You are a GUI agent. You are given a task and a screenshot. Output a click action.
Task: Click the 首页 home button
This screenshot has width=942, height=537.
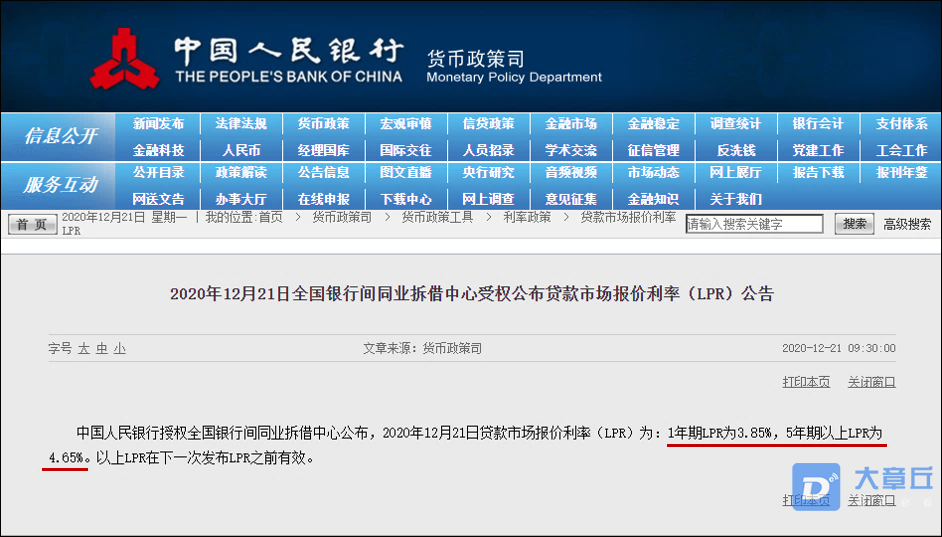coord(32,224)
